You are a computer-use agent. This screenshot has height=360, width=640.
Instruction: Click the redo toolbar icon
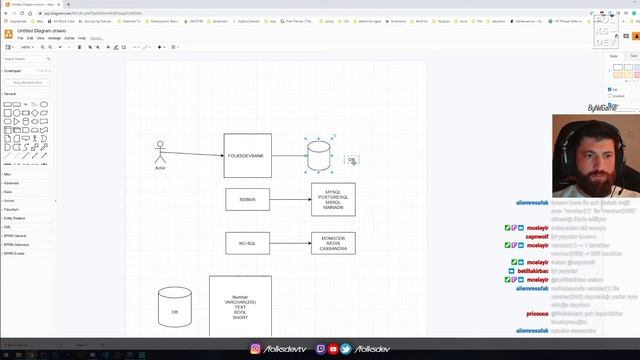tap(69, 47)
